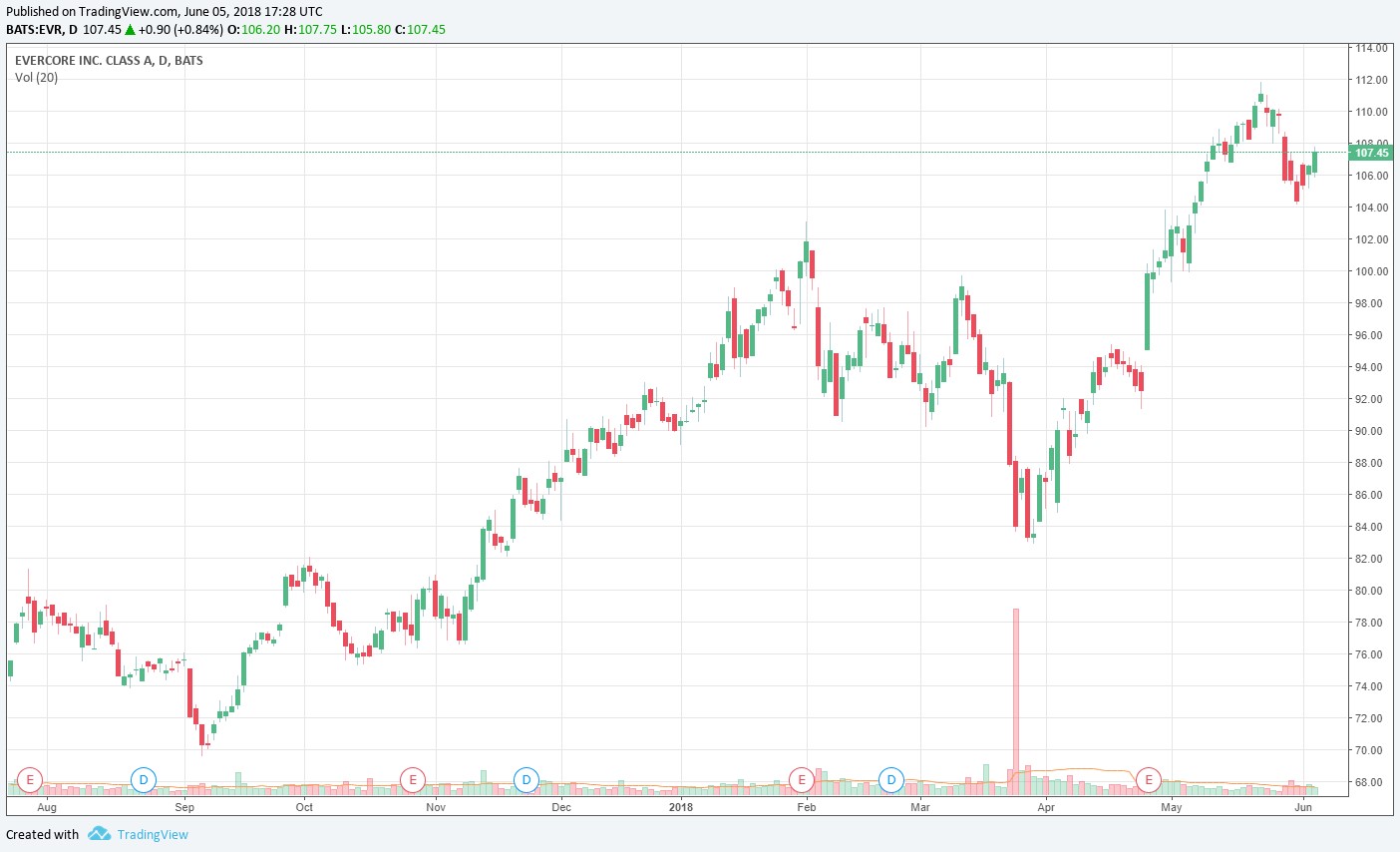This screenshot has height=852, width=1400.
Task: Click the late-April earnings E marker
Action: (x=1149, y=779)
